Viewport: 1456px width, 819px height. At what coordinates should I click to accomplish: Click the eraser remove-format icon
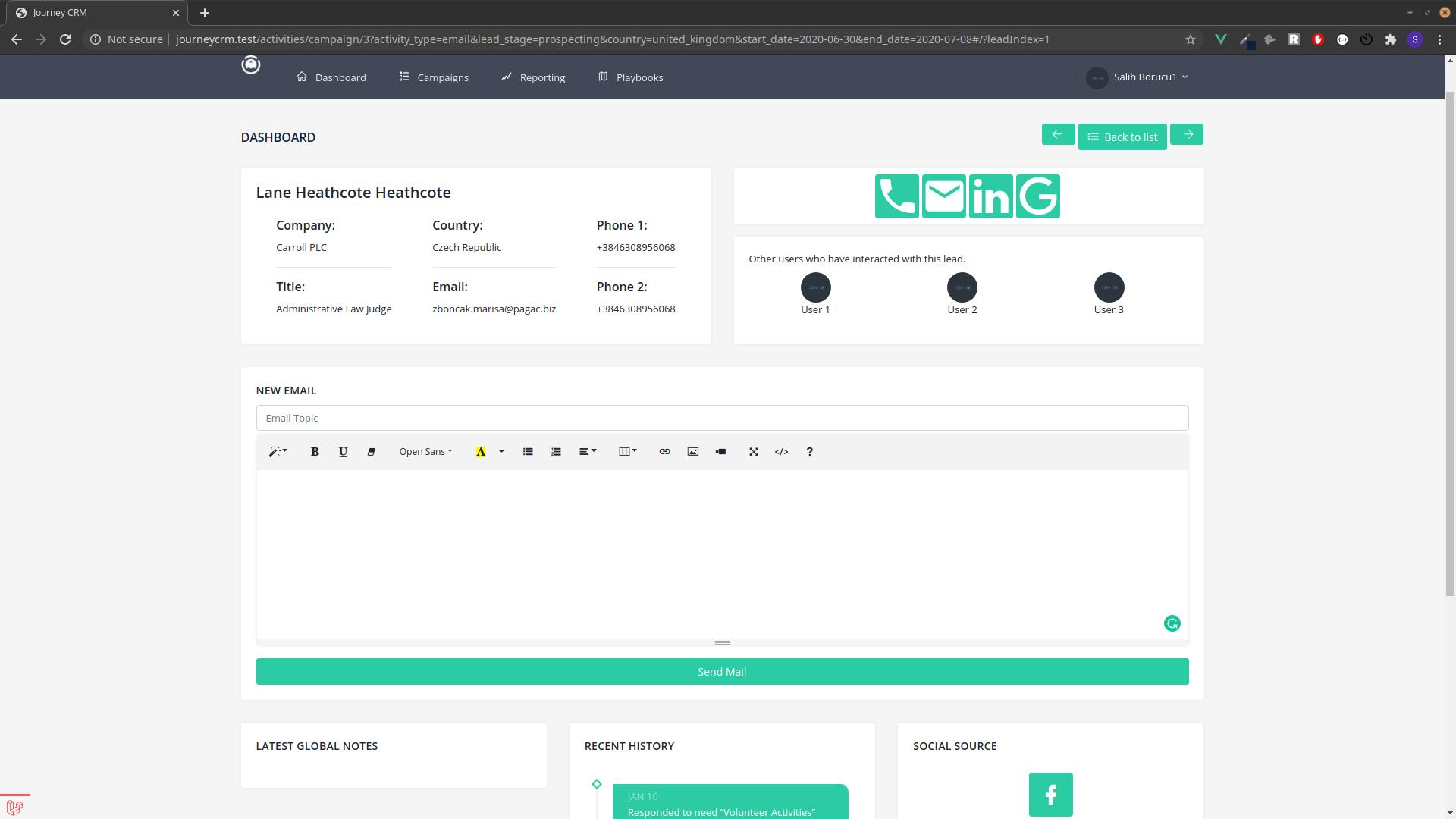[371, 452]
